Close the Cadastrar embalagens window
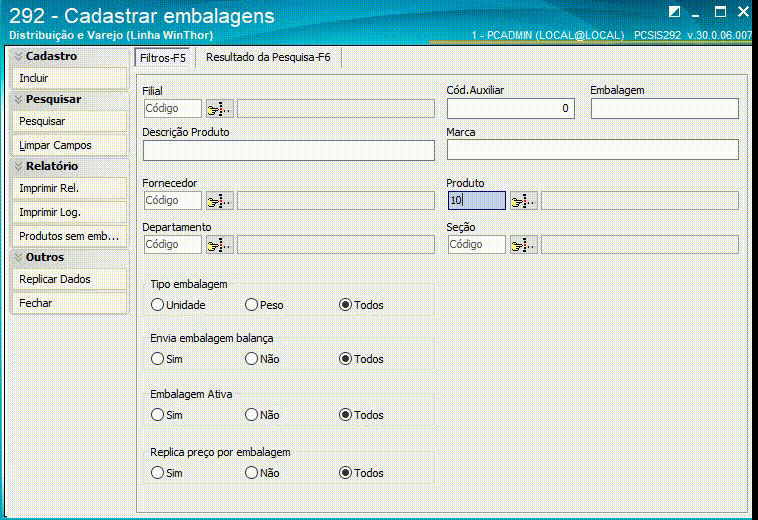 [743, 12]
